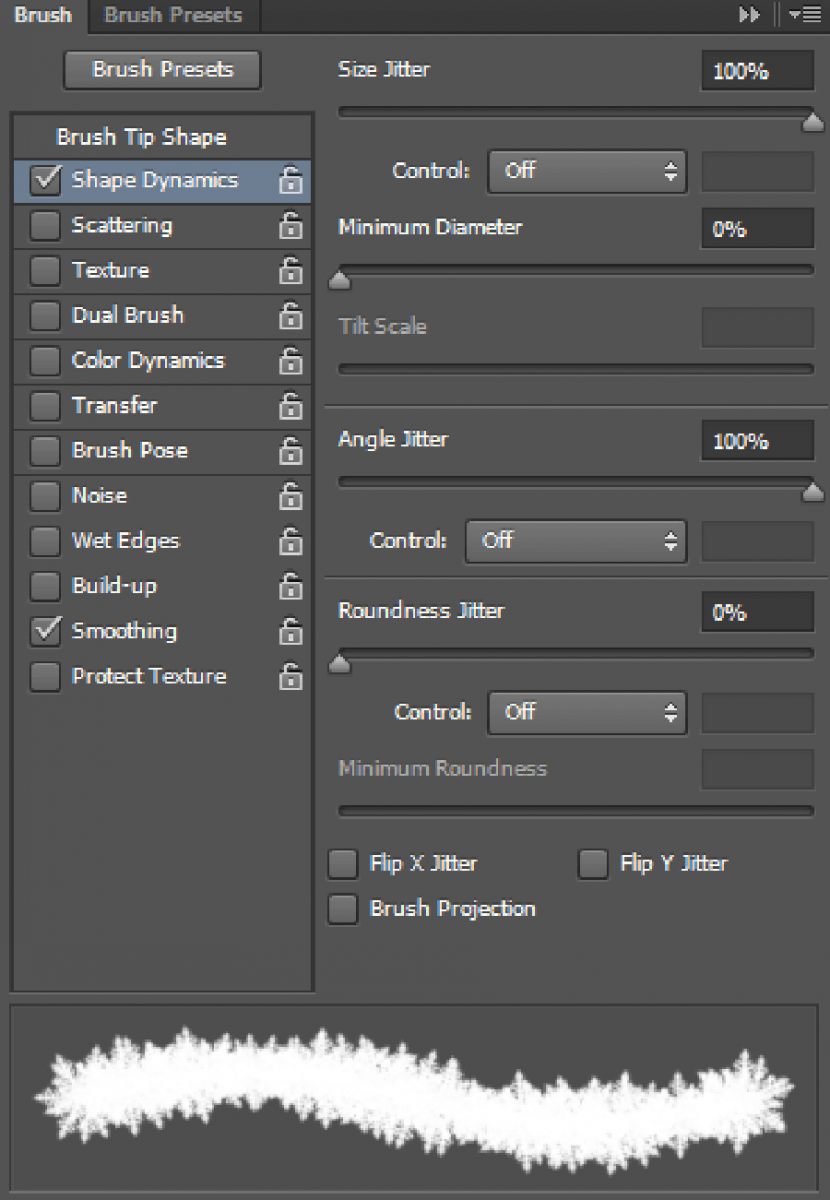This screenshot has height=1200, width=830.
Task: Collapse panel using double-arrow icon
Action: click(749, 15)
